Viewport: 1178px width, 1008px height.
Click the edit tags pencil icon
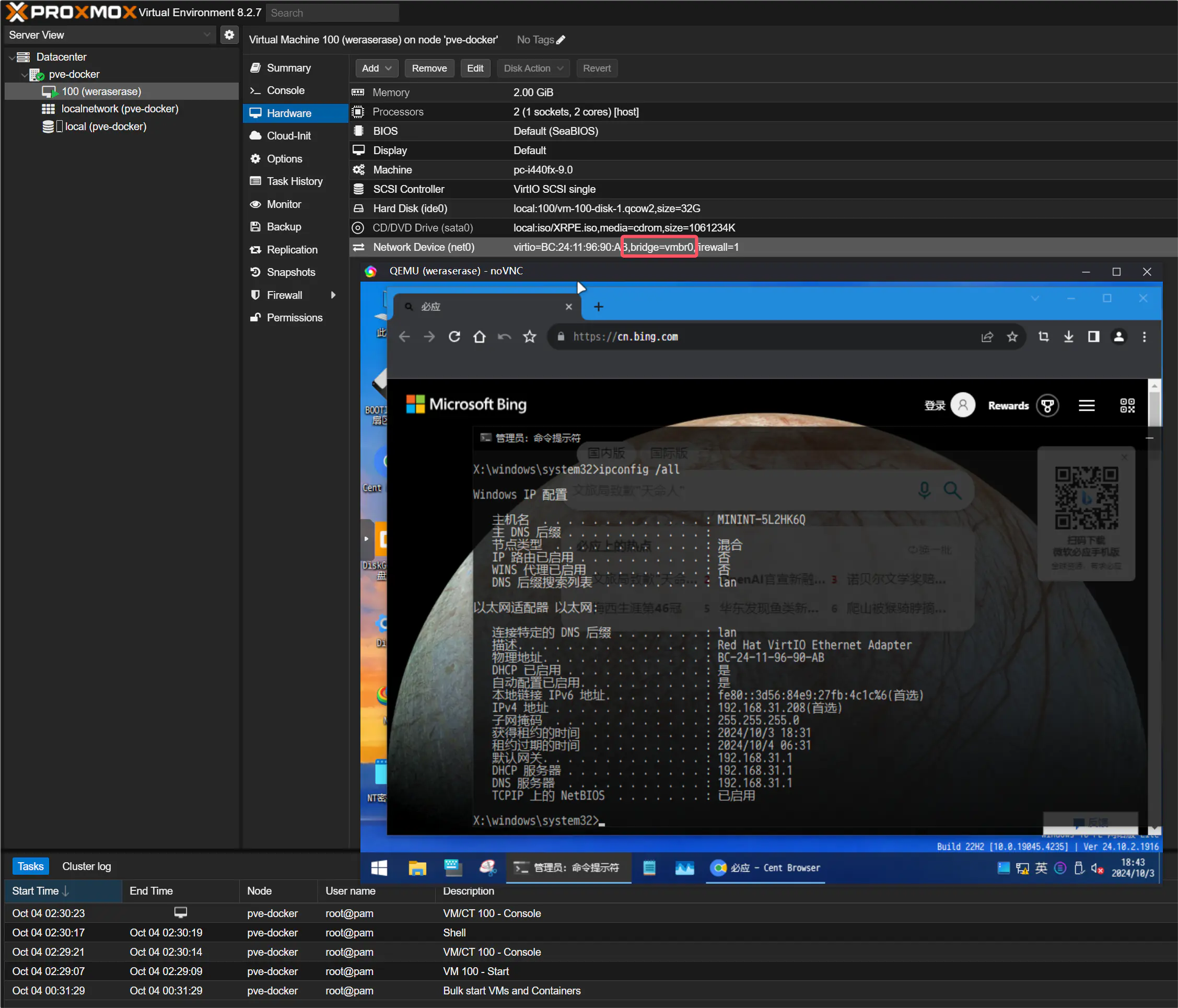(561, 40)
